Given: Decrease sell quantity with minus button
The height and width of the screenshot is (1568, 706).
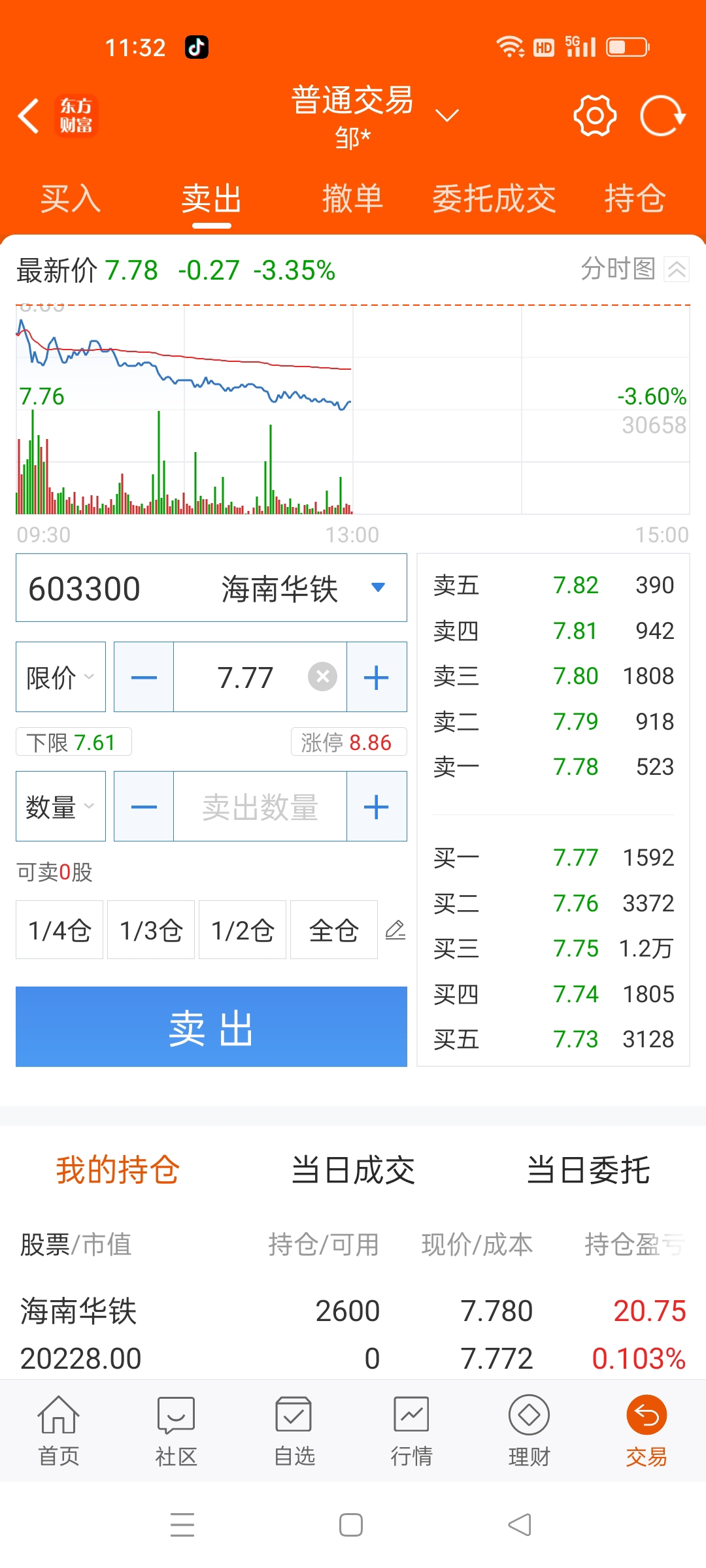Looking at the screenshot, I should click(x=144, y=806).
